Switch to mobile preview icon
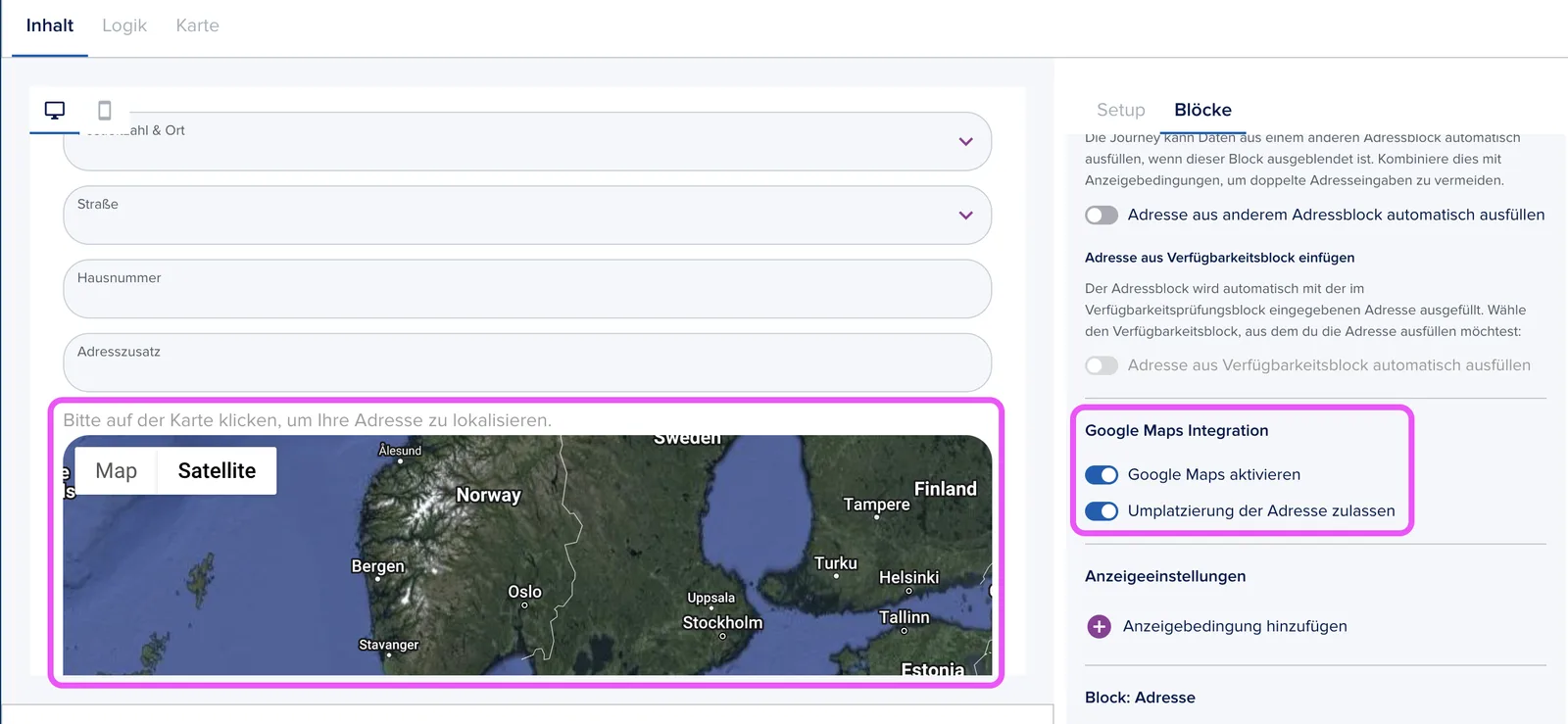The width and height of the screenshot is (1568, 724). point(105,110)
